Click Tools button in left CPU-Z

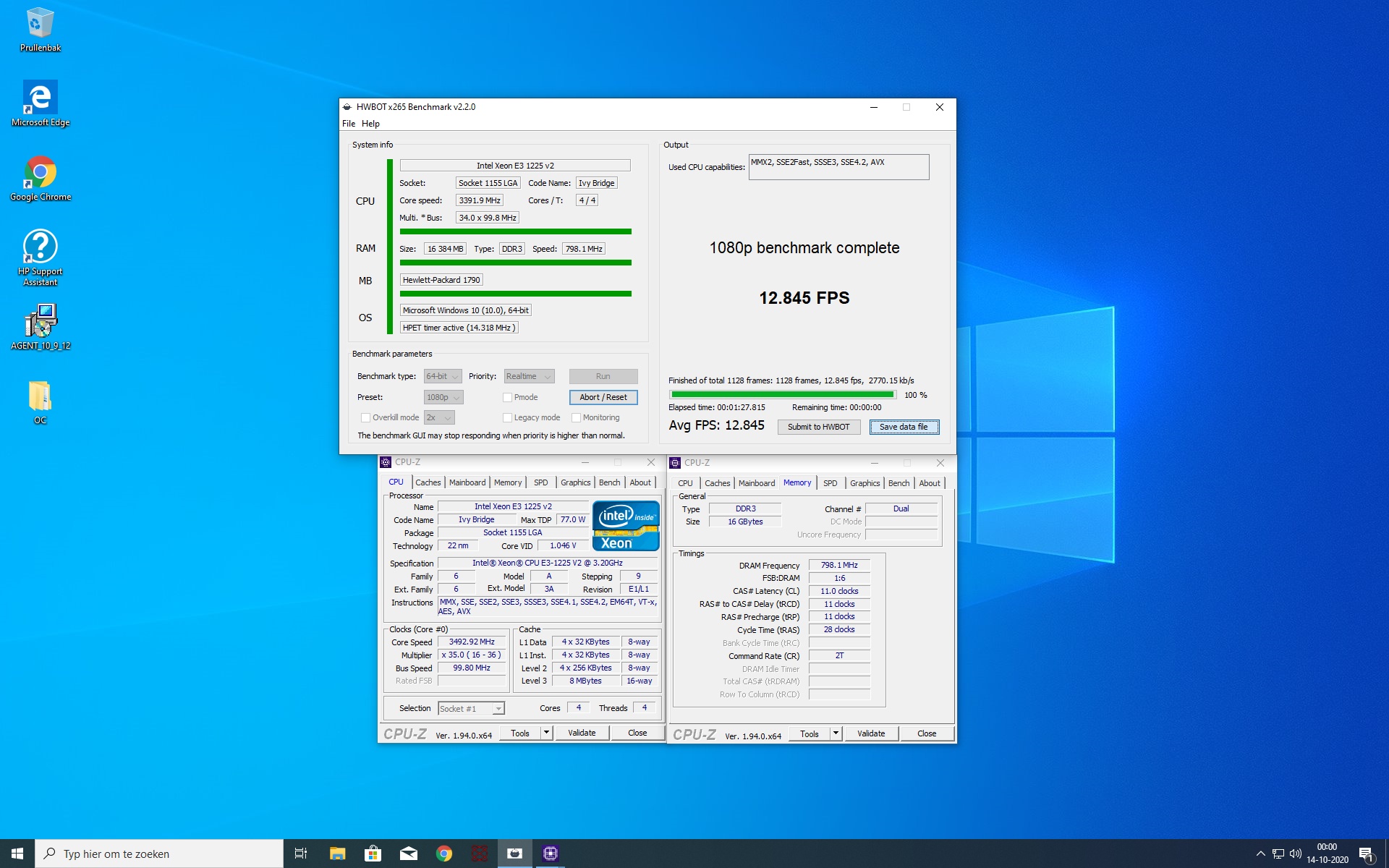[520, 733]
